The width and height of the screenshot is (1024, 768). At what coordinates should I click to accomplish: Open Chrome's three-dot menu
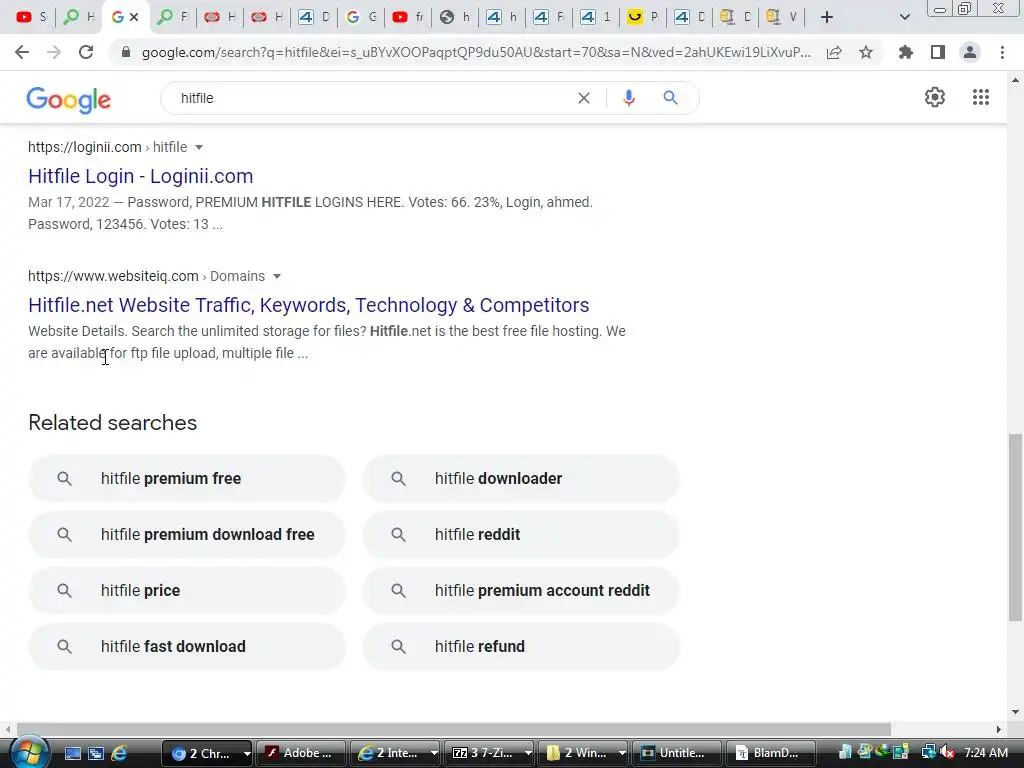(1002, 52)
